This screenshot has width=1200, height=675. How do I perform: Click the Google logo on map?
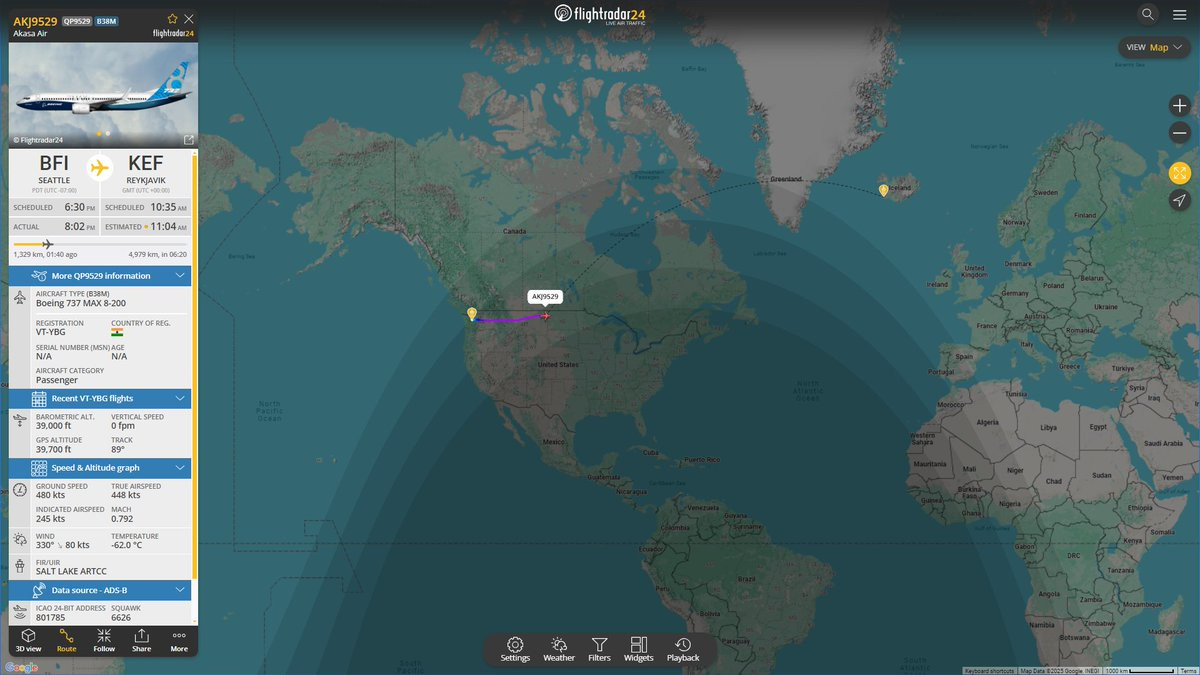coord(21,667)
